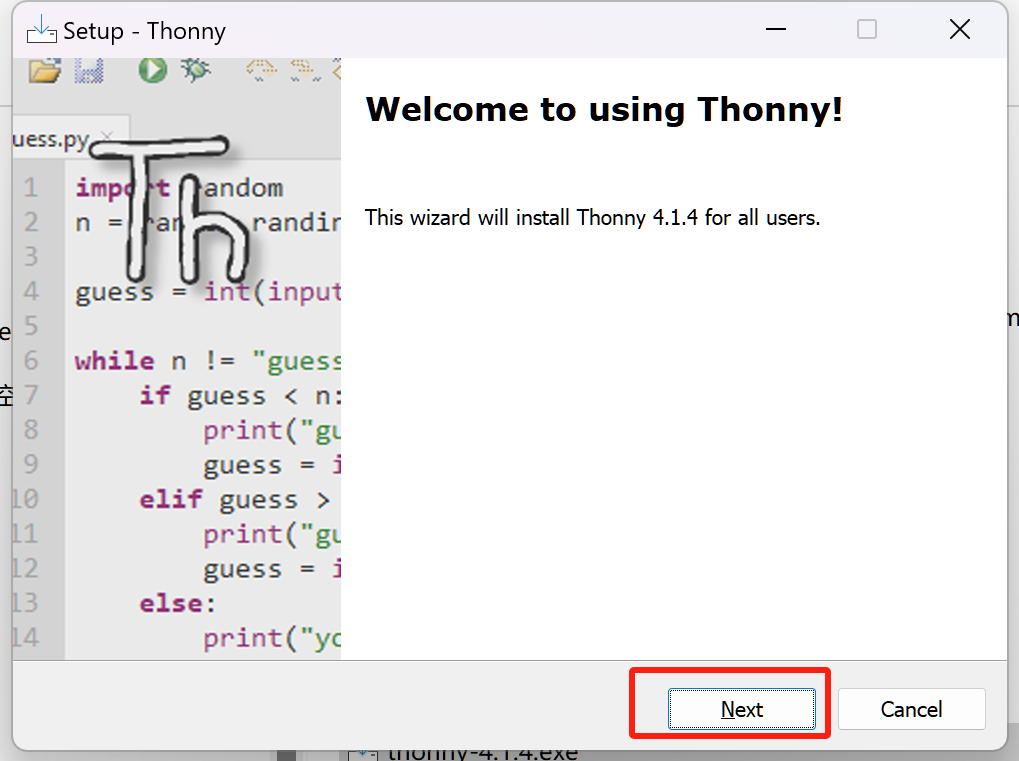Click the Thonny setup icon in the title bar
1019x761 pixels.
40,29
